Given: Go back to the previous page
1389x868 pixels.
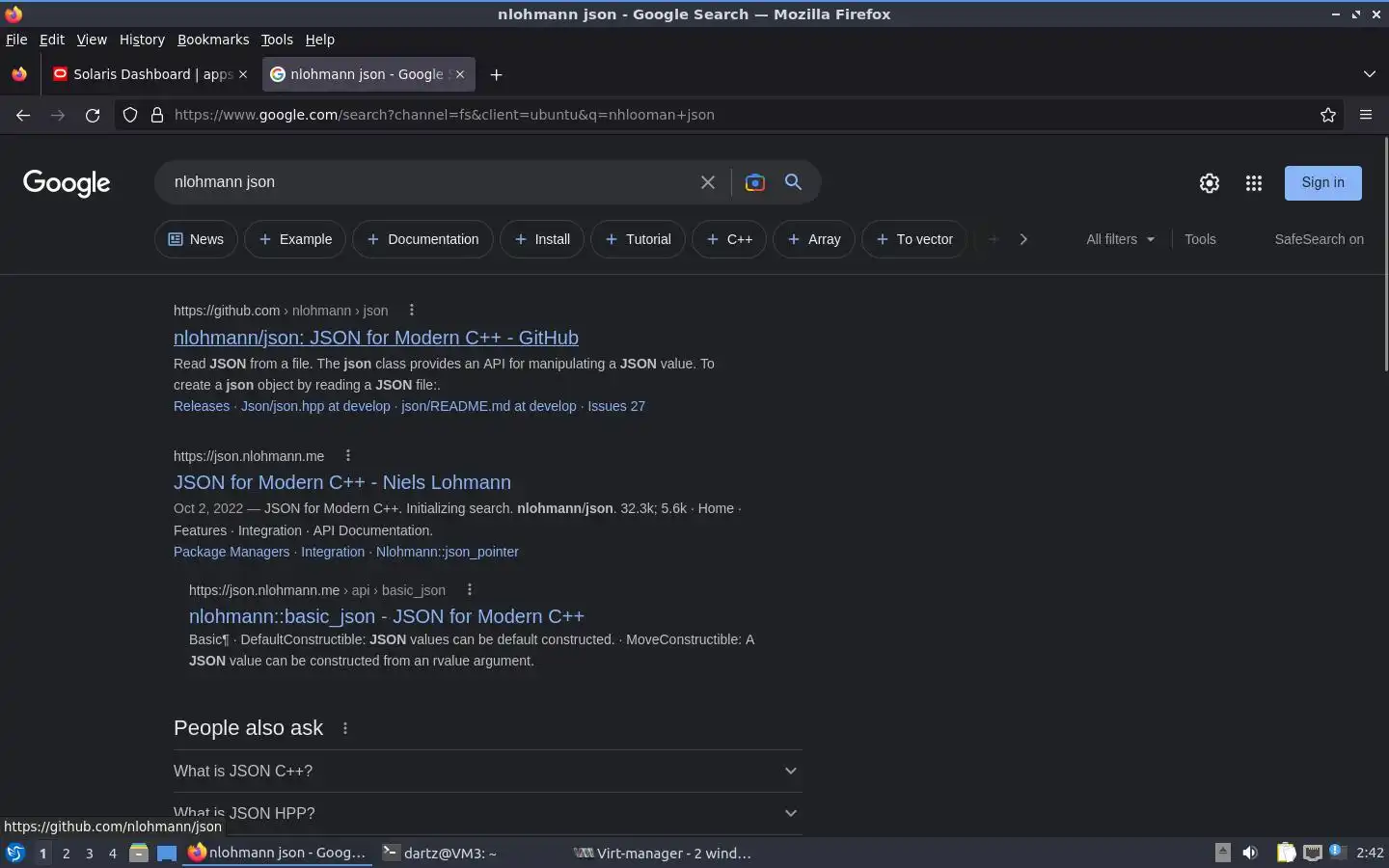Looking at the screenshot, I should point(23,115).
